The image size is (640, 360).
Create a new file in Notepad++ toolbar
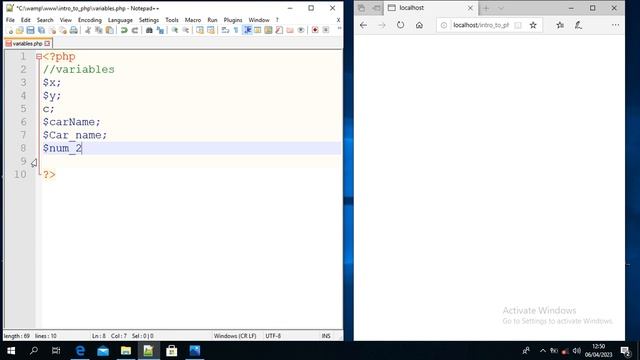[x=10, y=30]
